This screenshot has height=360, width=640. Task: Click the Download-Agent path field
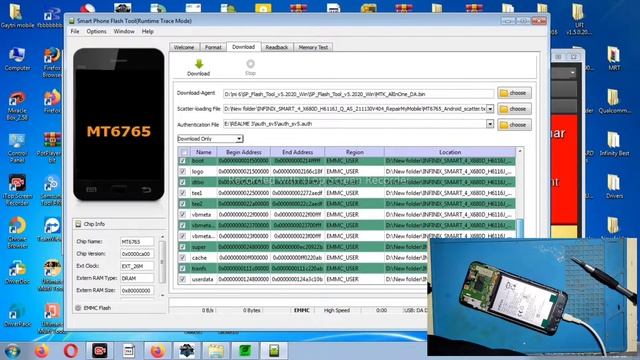click(x=358, y=94)
